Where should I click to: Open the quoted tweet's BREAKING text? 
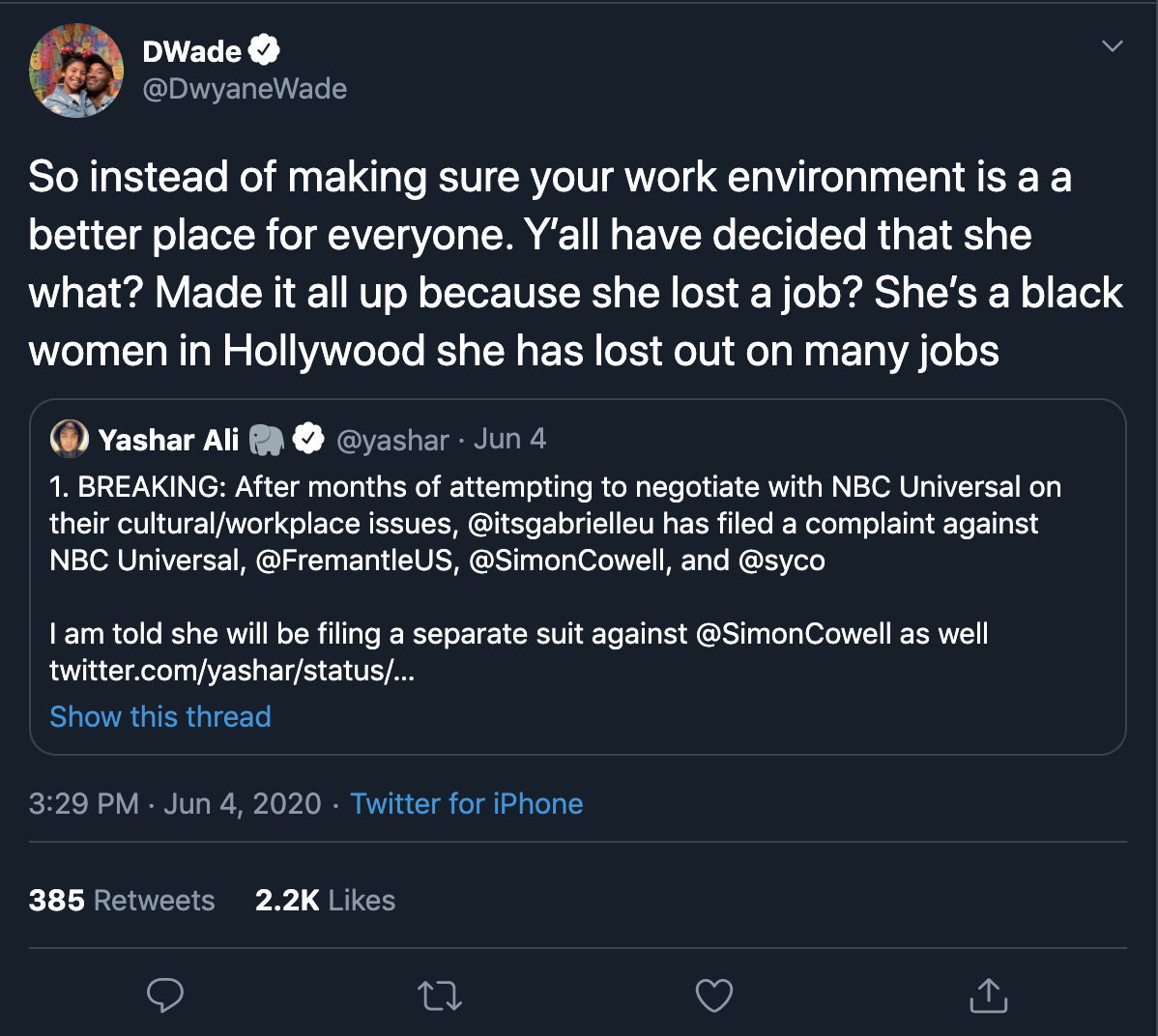(555, 524)
